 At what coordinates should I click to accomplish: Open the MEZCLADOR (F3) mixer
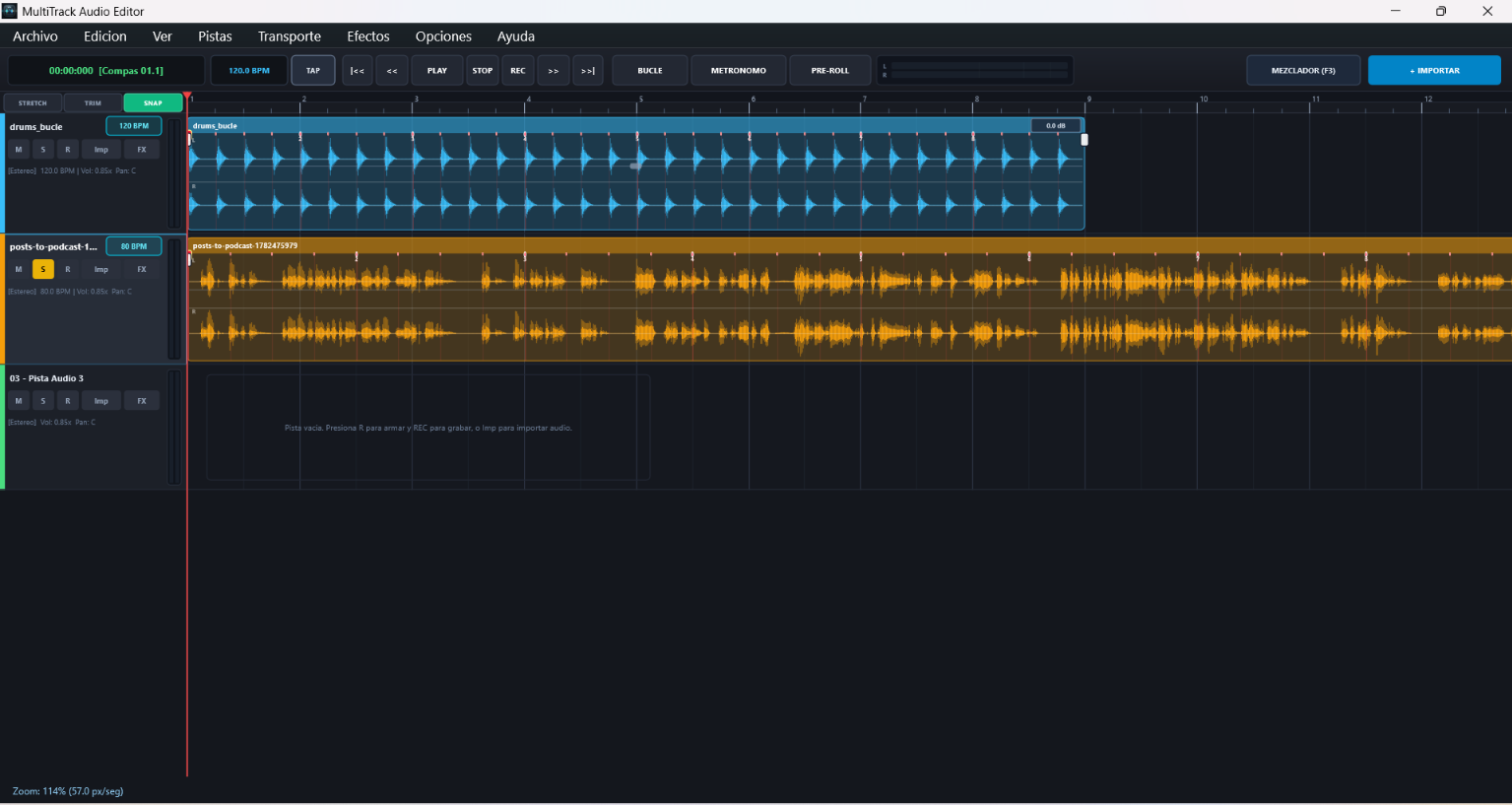1303,71
